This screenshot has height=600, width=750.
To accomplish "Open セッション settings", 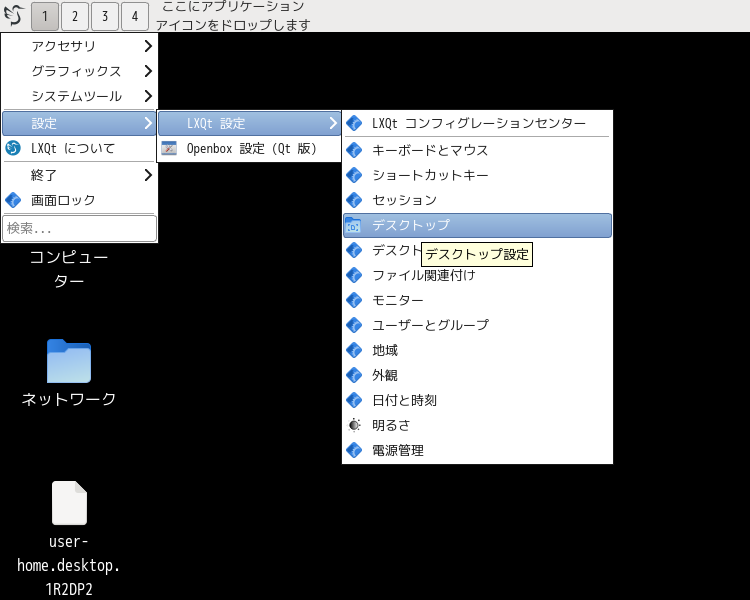I will [477, 200].
